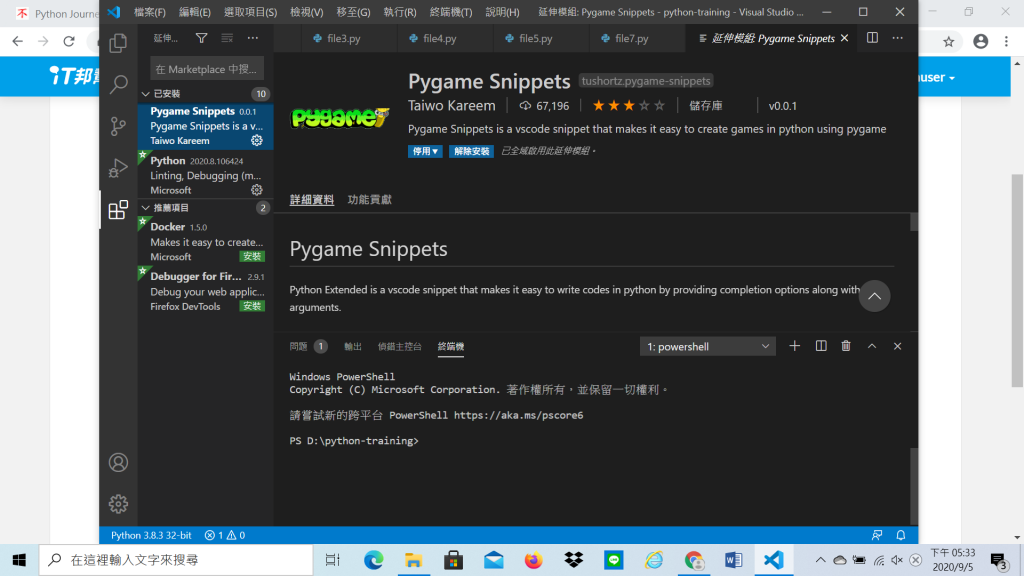Add a new terminal

point(794,346)
